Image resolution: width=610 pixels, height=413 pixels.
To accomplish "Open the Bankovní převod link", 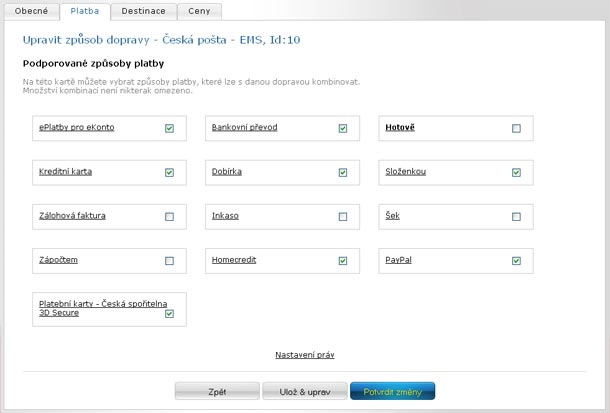I will 245,127.
